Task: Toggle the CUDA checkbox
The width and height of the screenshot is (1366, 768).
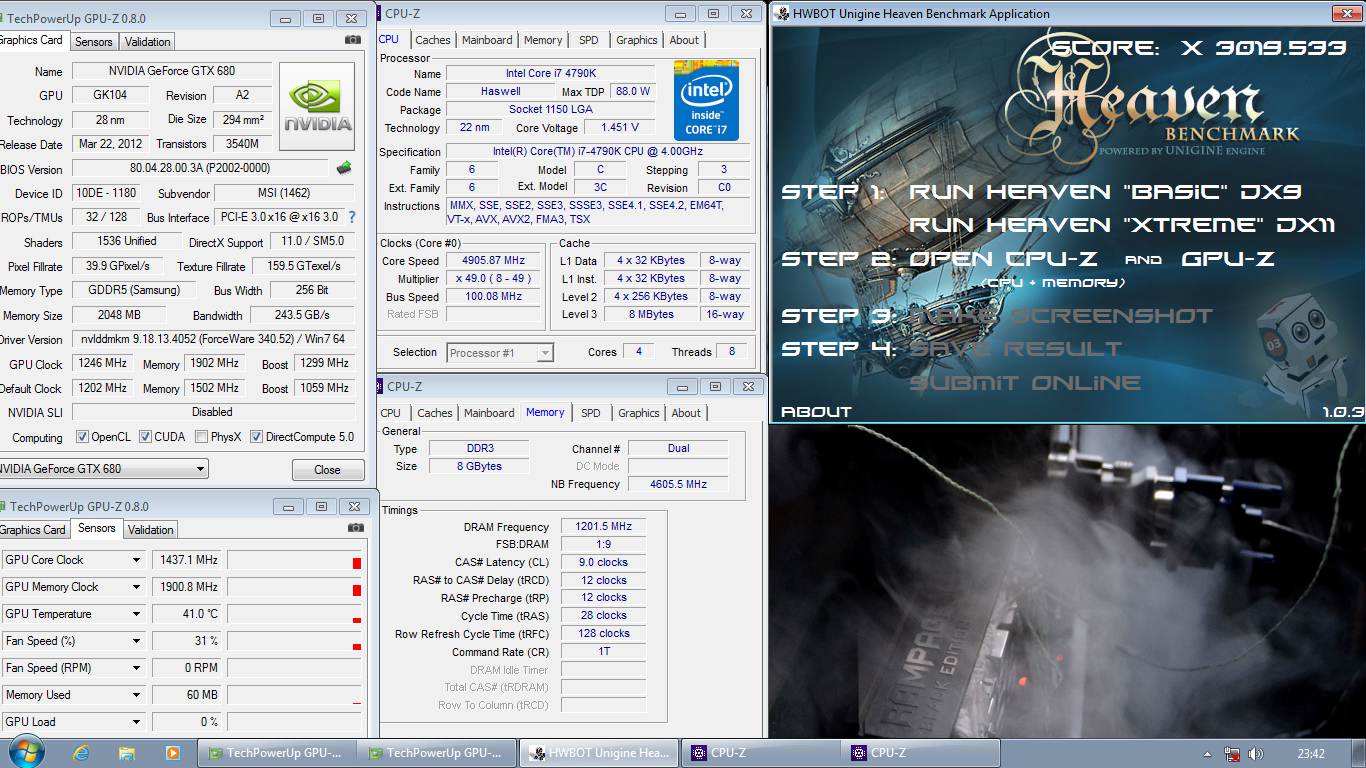Action: pyautogui.click(x=145, y=437)
